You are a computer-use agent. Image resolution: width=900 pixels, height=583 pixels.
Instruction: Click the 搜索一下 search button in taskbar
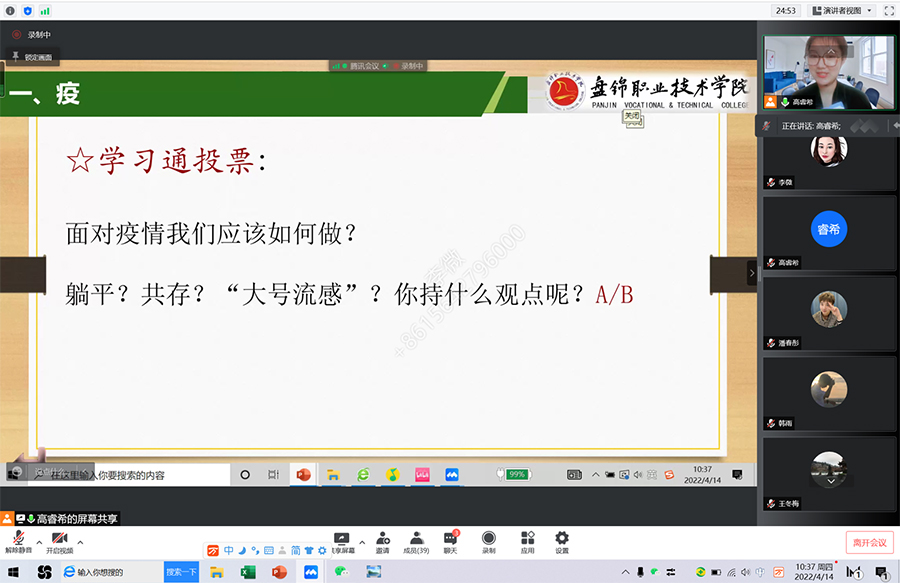pos(181,572)
